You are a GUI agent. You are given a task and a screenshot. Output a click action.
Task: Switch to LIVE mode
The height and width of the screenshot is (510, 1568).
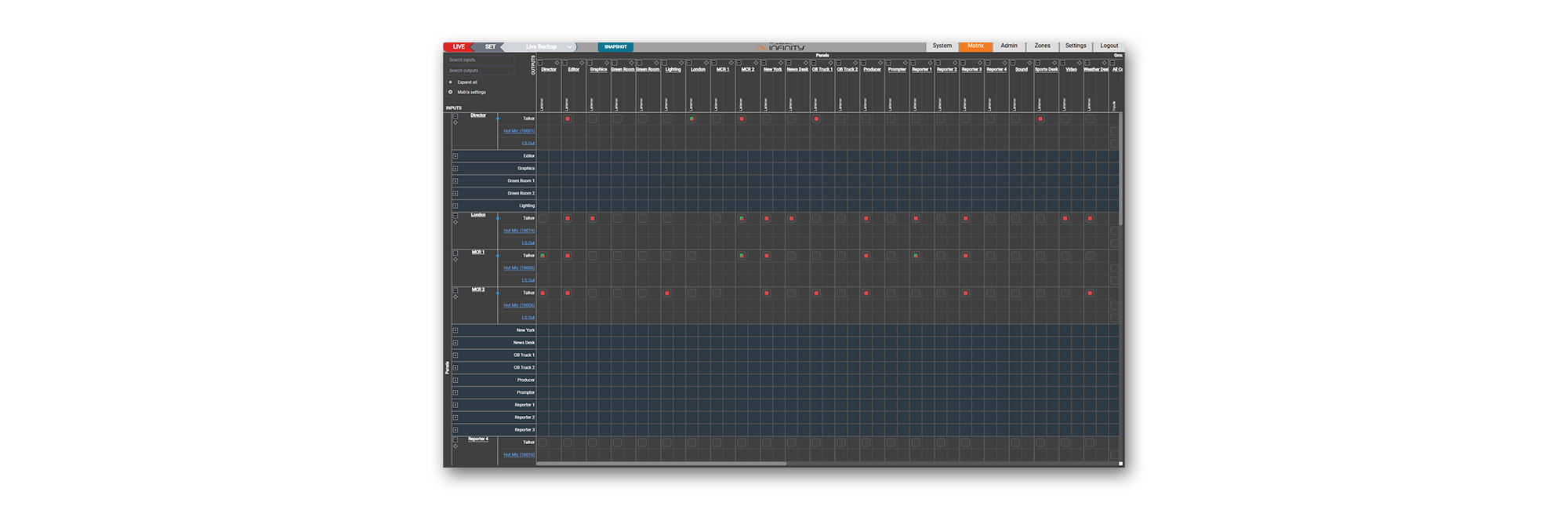click(x=459, y=47)
